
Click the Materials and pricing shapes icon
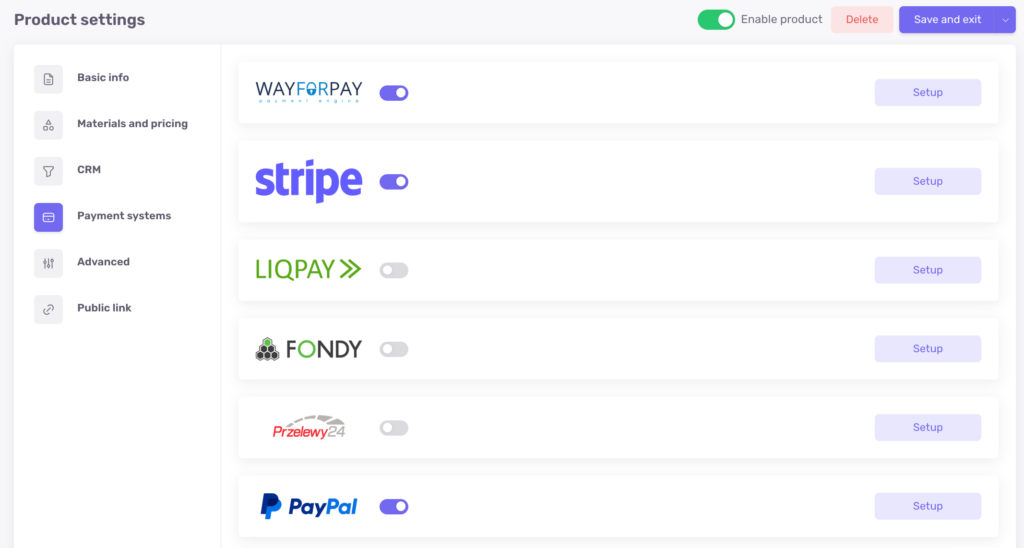tap(48, 125)
